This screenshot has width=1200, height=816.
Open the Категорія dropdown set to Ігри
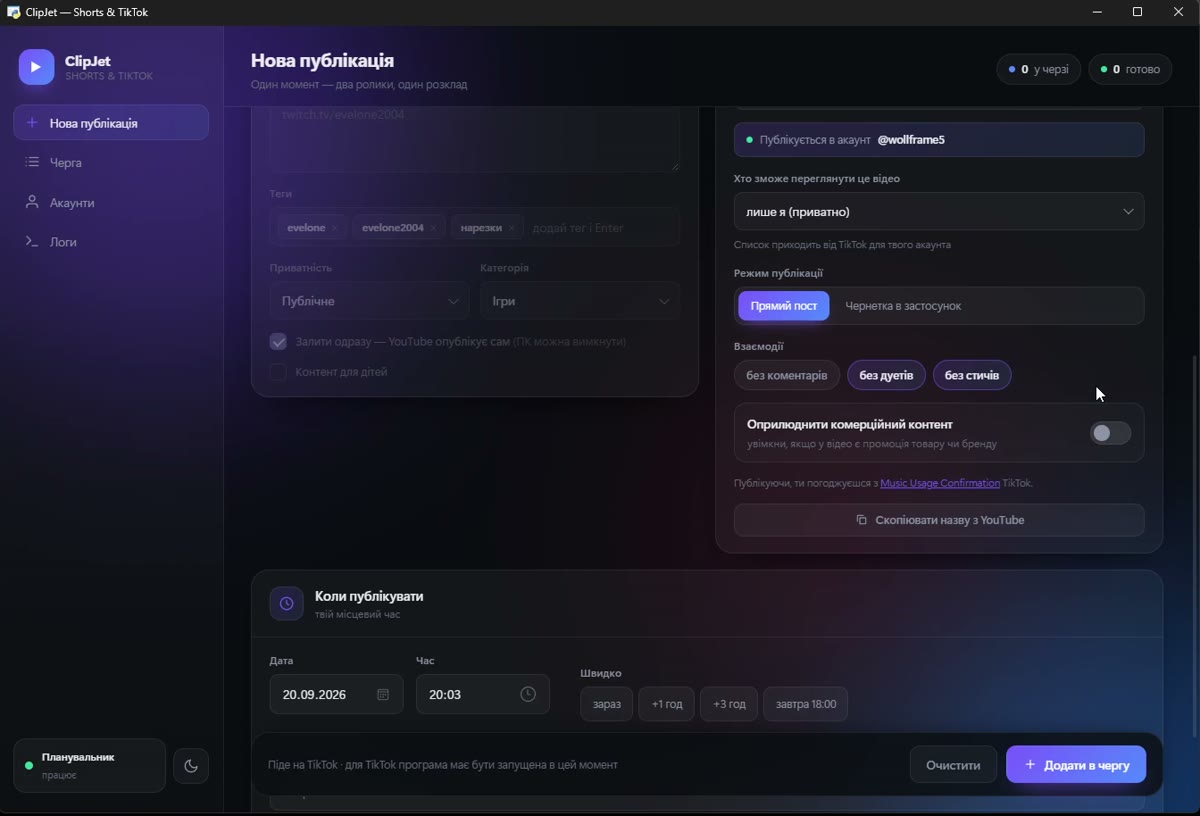(x=580, y=301)
